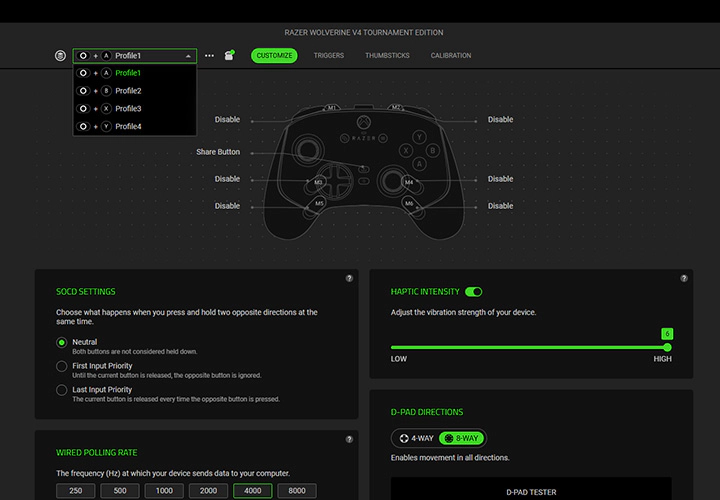Click the X face button on the controller
720x500 pixels.
pyautogui.click(x=405, y=150)
